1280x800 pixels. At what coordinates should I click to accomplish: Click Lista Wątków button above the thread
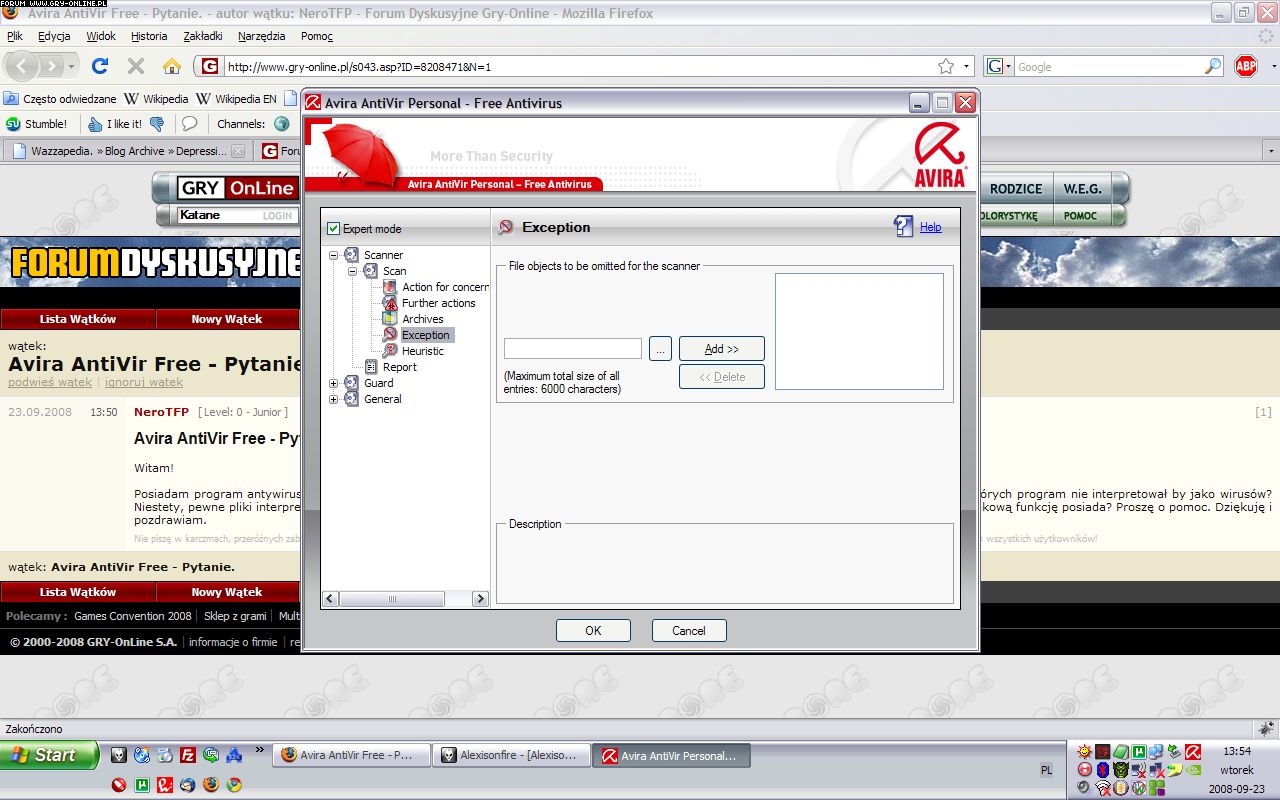click(x=78, y=319)
